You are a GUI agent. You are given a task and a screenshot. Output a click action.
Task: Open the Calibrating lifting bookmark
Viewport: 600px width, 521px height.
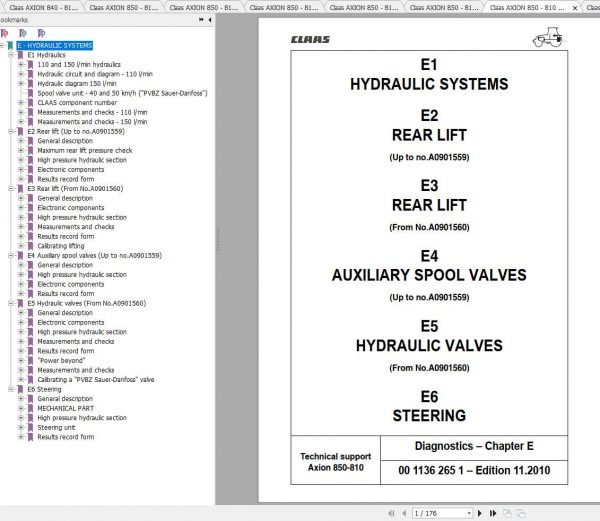point(61,246)
